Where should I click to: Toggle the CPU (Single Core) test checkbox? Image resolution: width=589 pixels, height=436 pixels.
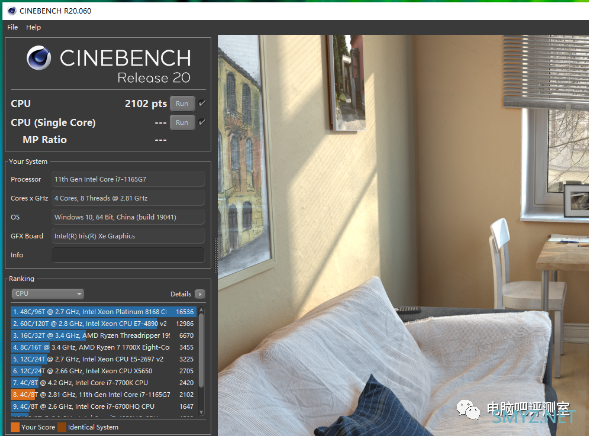(x=202, y=122)
